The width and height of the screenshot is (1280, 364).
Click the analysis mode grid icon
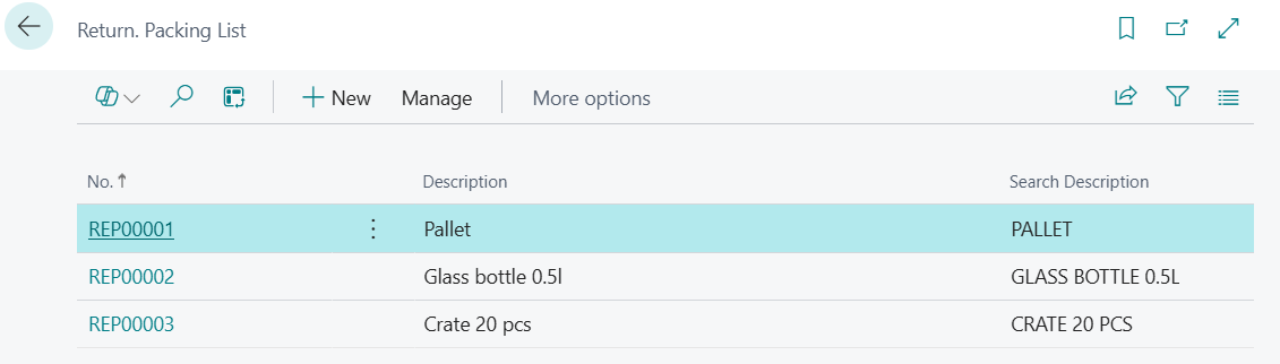234,97
